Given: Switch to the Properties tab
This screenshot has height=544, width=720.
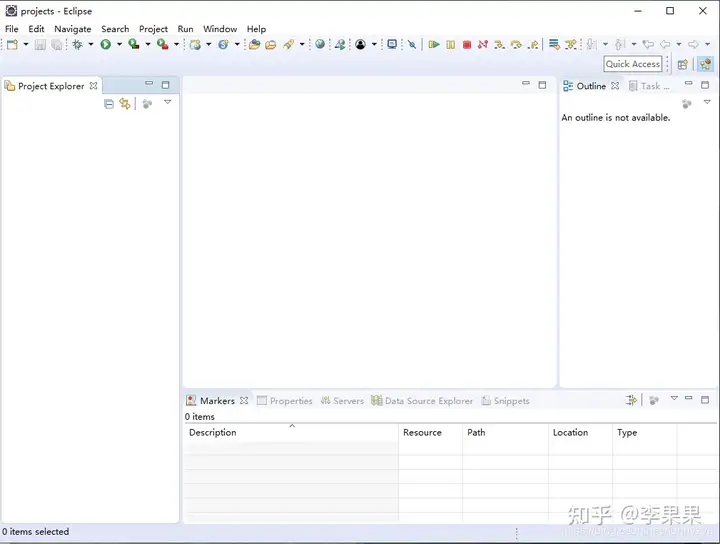Looking at the screenshot, I should pos(285,401).
